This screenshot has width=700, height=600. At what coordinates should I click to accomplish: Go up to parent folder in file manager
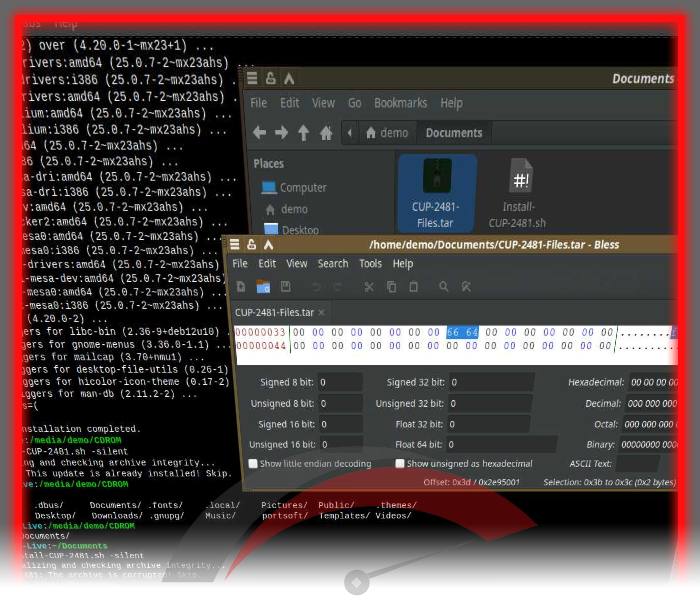(304, 133)
